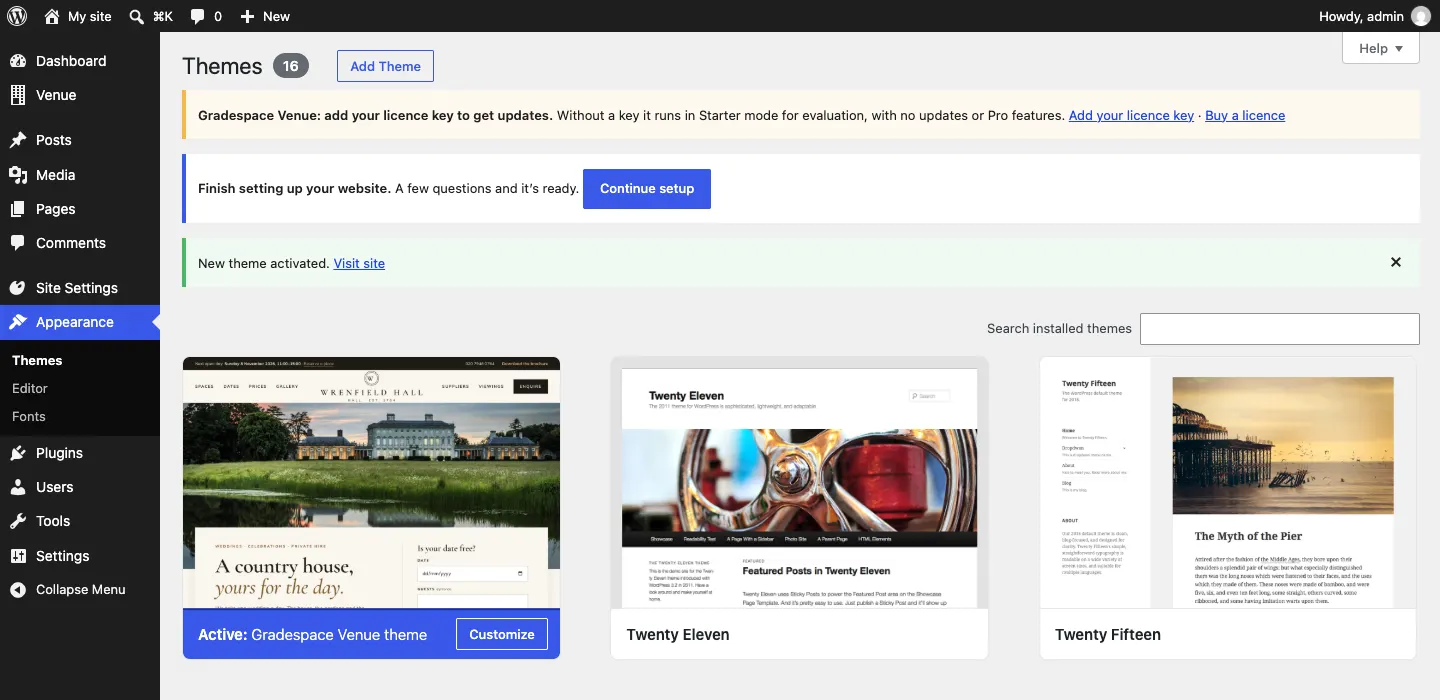Image resolution: width=1440 pixels, height=700 pixels.
Task: Select the Appearance menu item
Action: [x=80, y=322]
